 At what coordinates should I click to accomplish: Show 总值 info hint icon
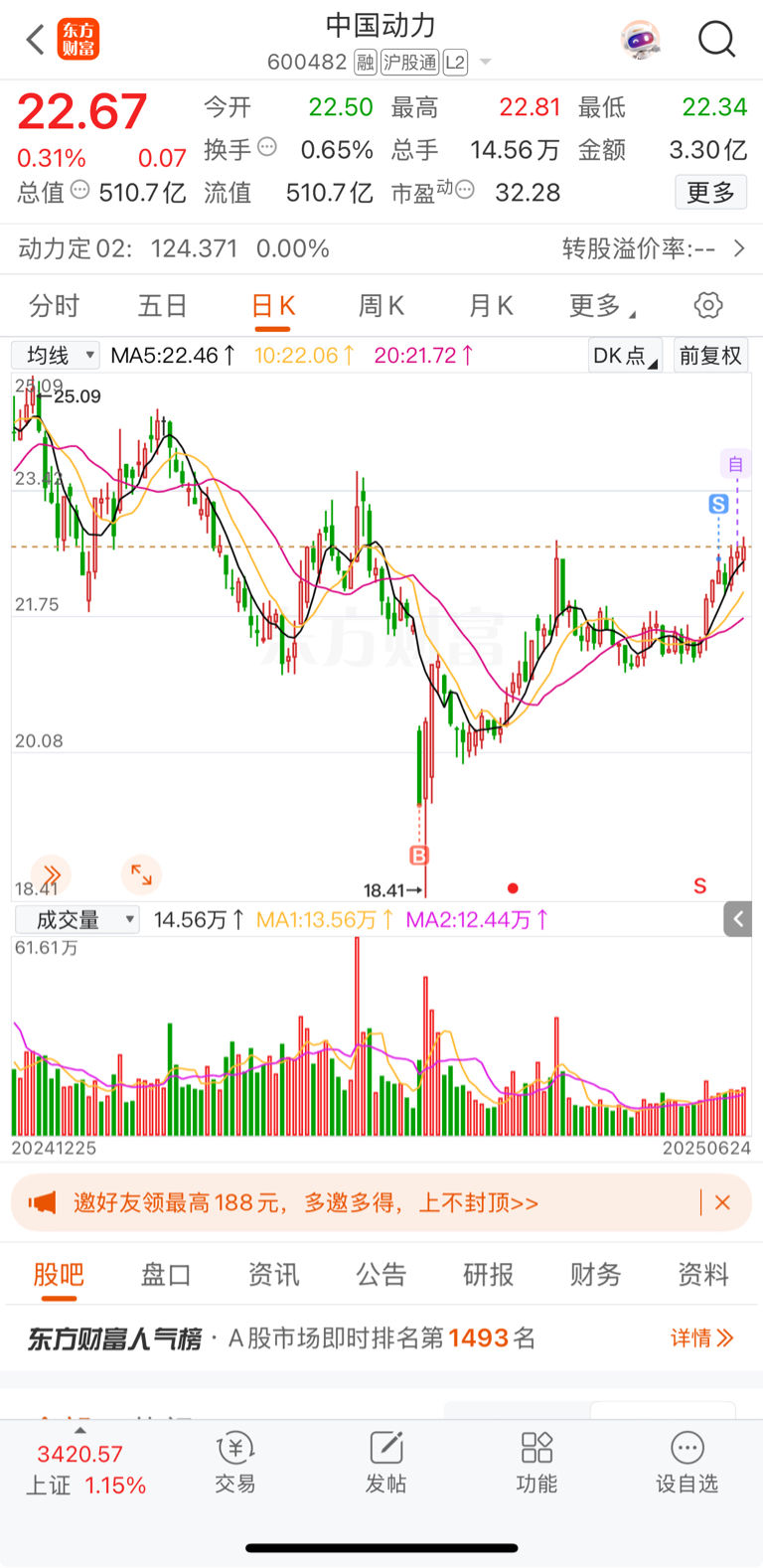pyautogui.click(x=80, y=189)
